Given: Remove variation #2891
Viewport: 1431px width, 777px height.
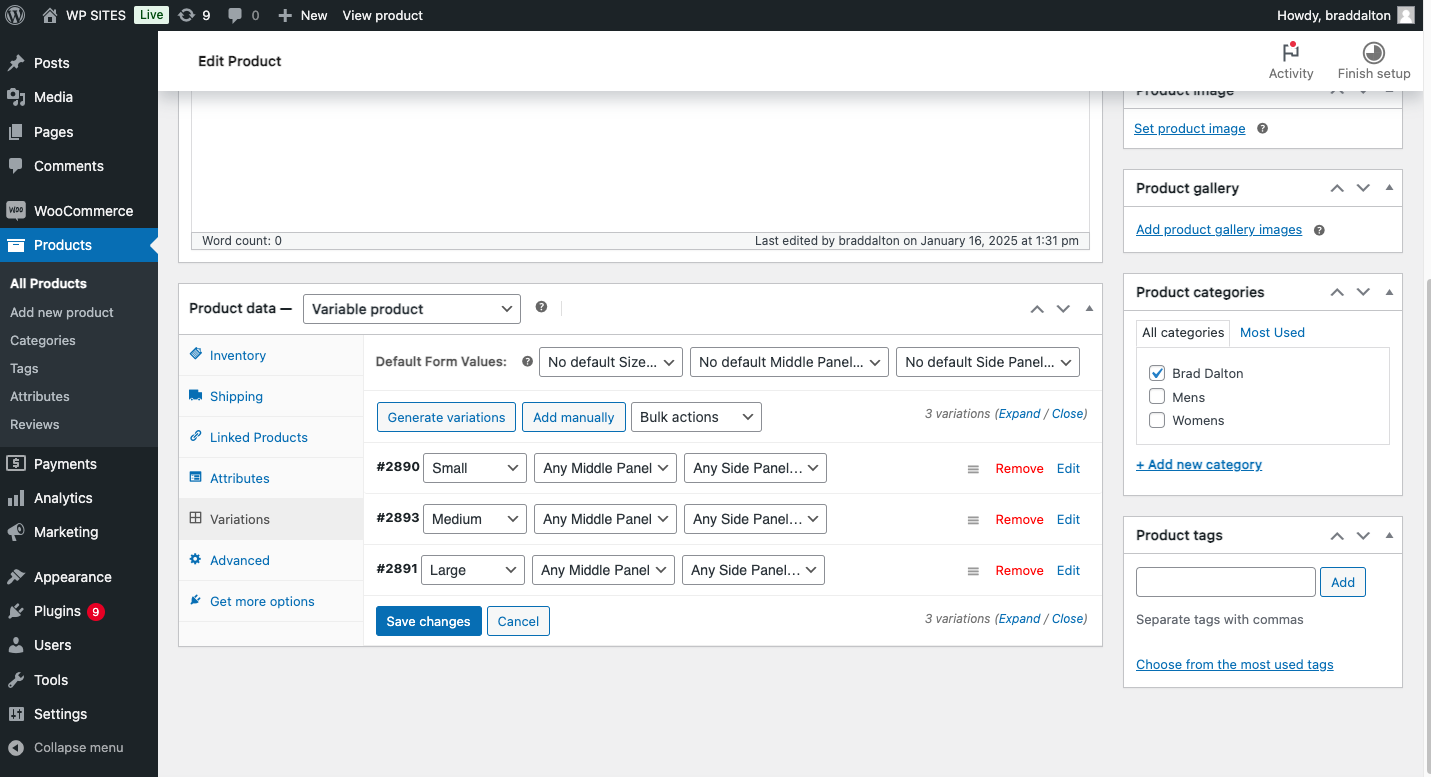Looking at the screenshot, I should pyautogui.click(x=1019, y=570).
